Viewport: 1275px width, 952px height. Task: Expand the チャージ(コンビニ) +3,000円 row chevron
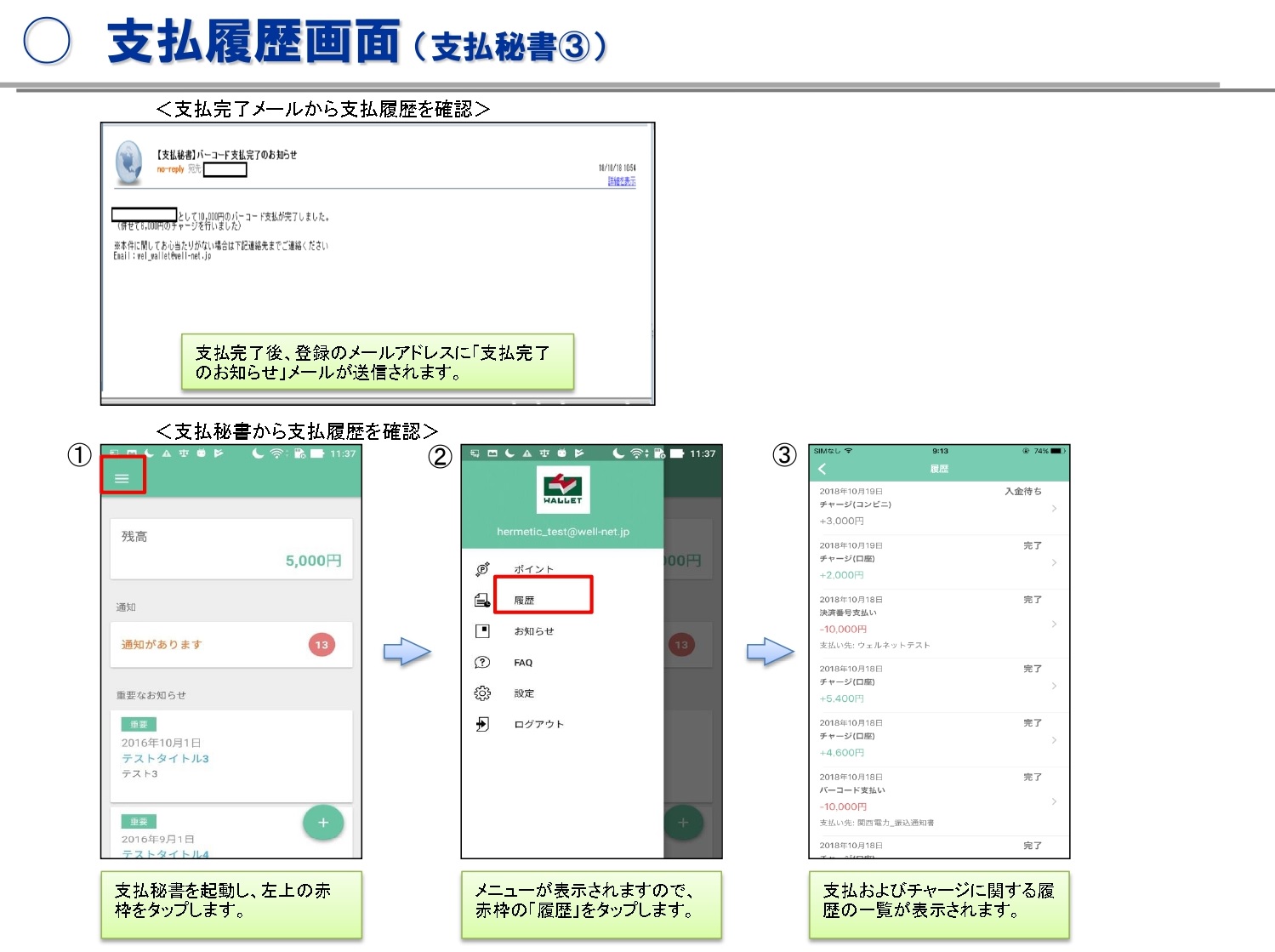click(x=1054, y=508)
